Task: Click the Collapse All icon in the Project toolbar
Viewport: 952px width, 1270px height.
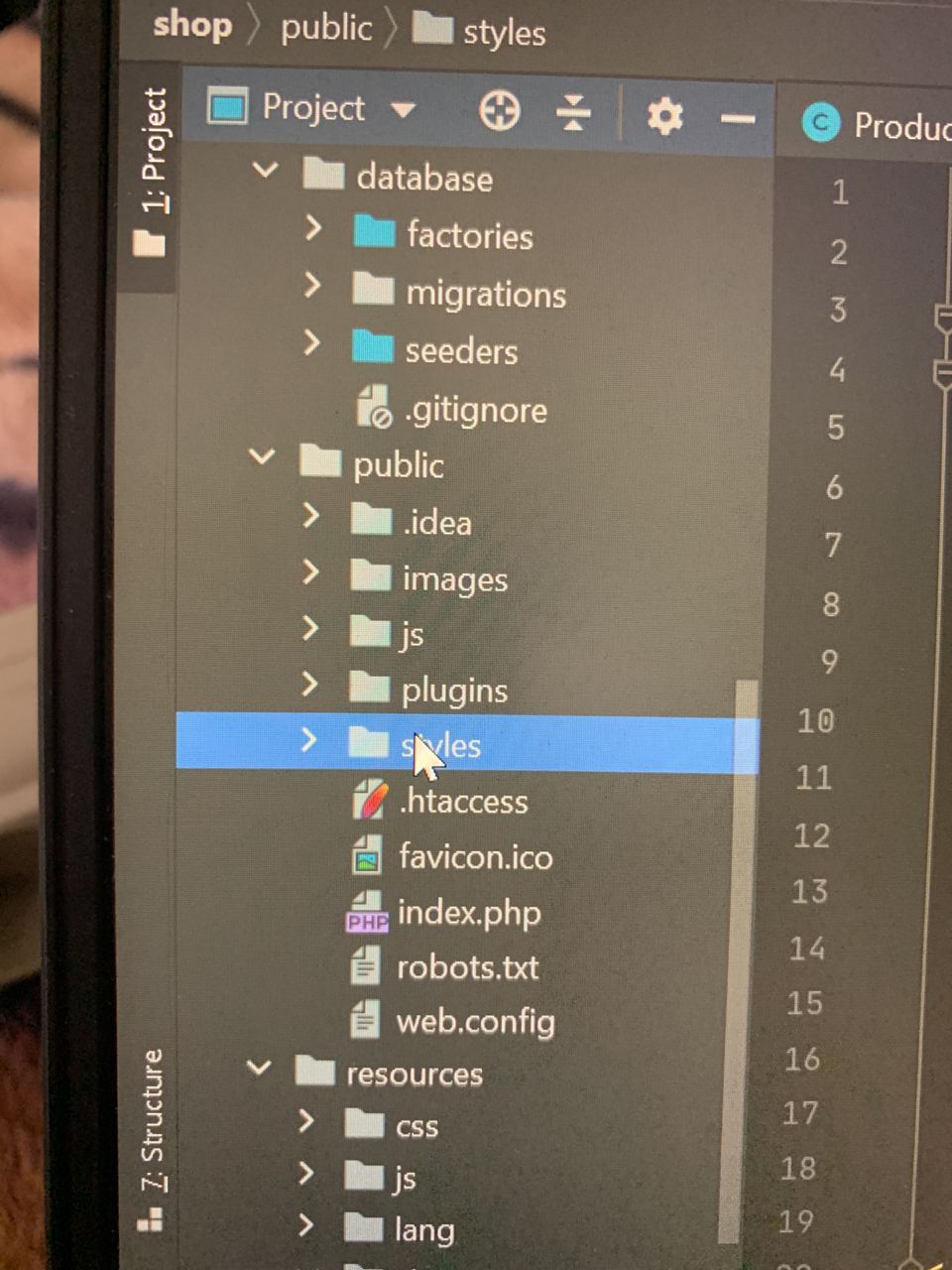Action: 573,112
